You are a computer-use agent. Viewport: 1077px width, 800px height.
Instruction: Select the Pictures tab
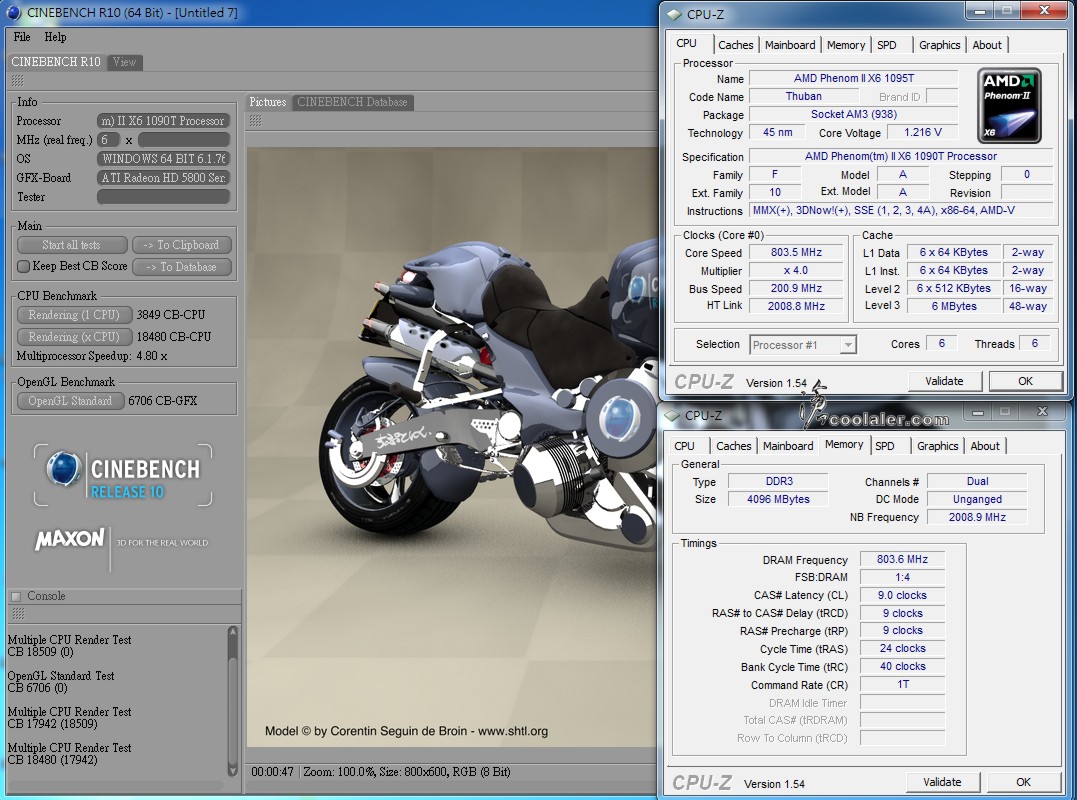268,102
